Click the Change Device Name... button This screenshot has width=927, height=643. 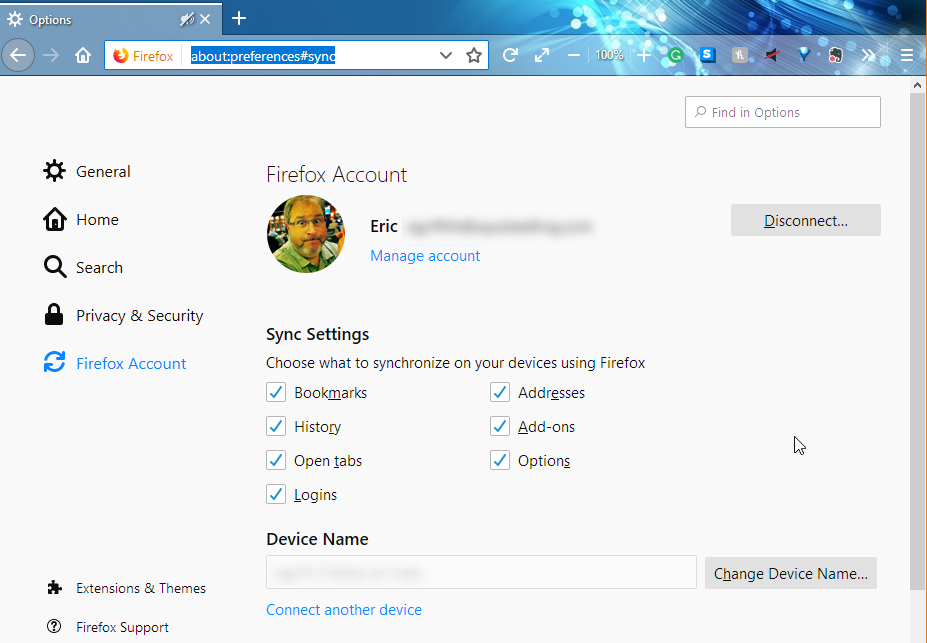790,573
